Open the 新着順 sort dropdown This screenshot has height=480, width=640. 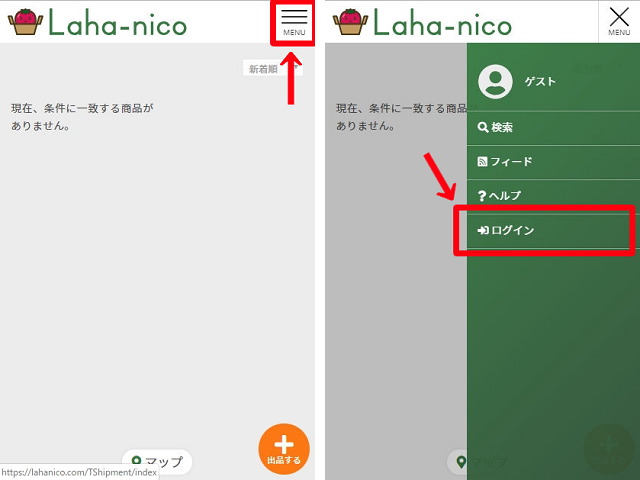coord(273,69)
